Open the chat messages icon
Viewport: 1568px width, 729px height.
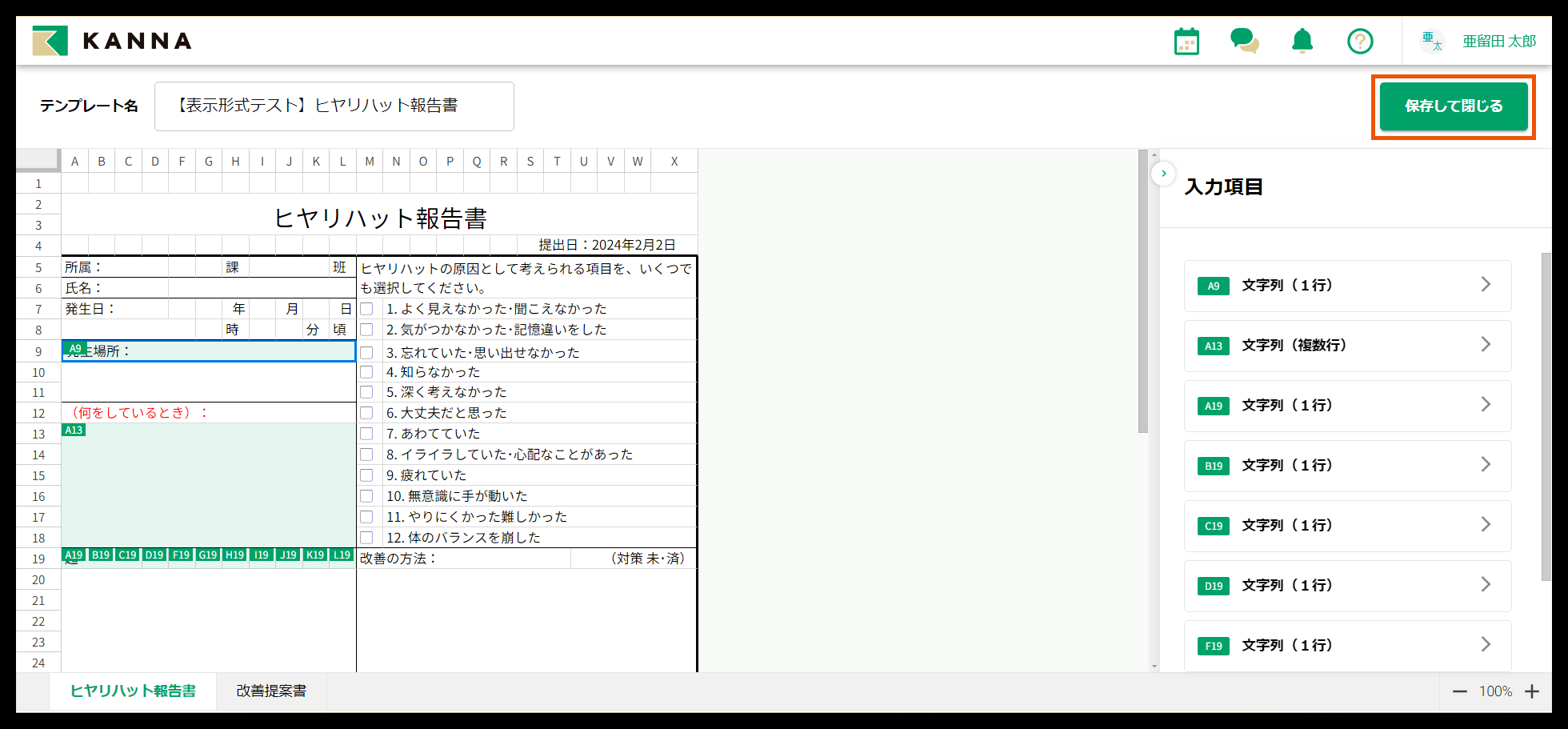(1245, 41)
